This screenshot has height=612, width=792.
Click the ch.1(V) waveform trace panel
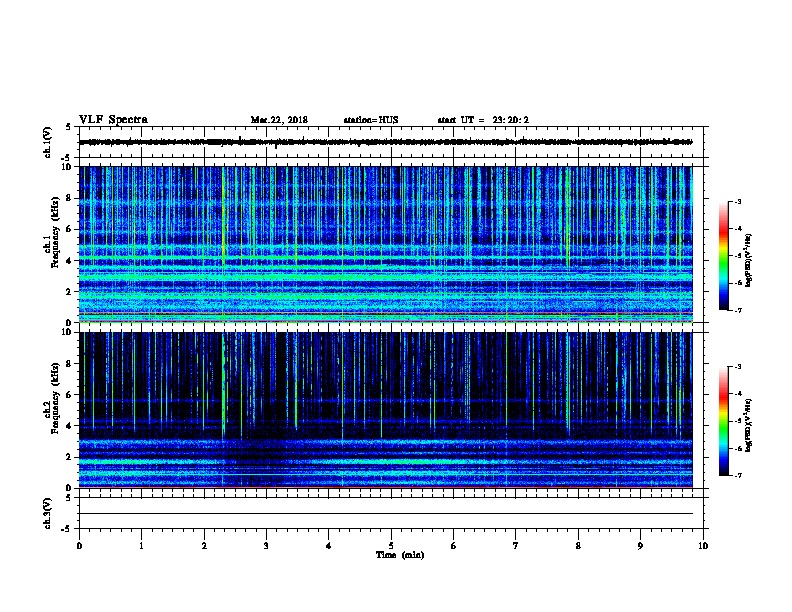click(391, 142)
